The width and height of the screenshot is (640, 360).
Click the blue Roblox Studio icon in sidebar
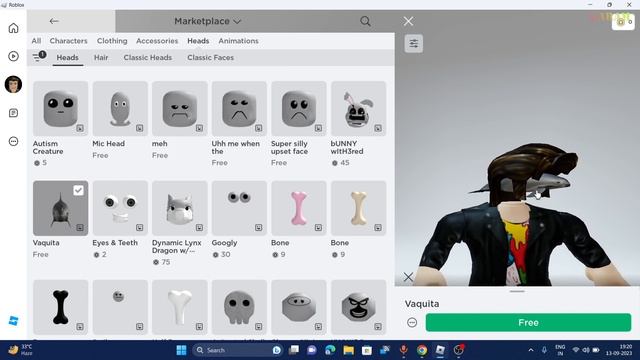13,321
